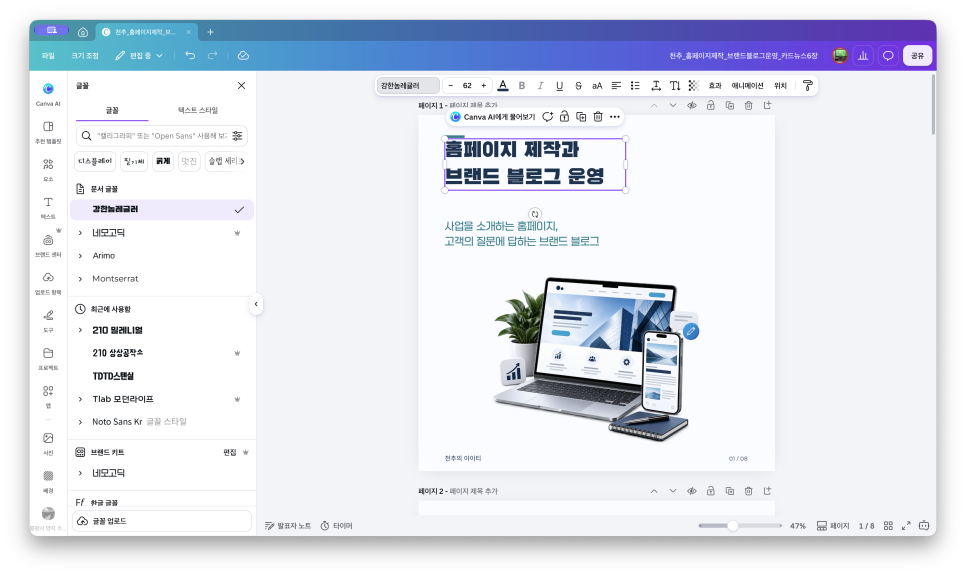Toggle bold formatting
Viewport: 966px width, 575px height.
522,86
